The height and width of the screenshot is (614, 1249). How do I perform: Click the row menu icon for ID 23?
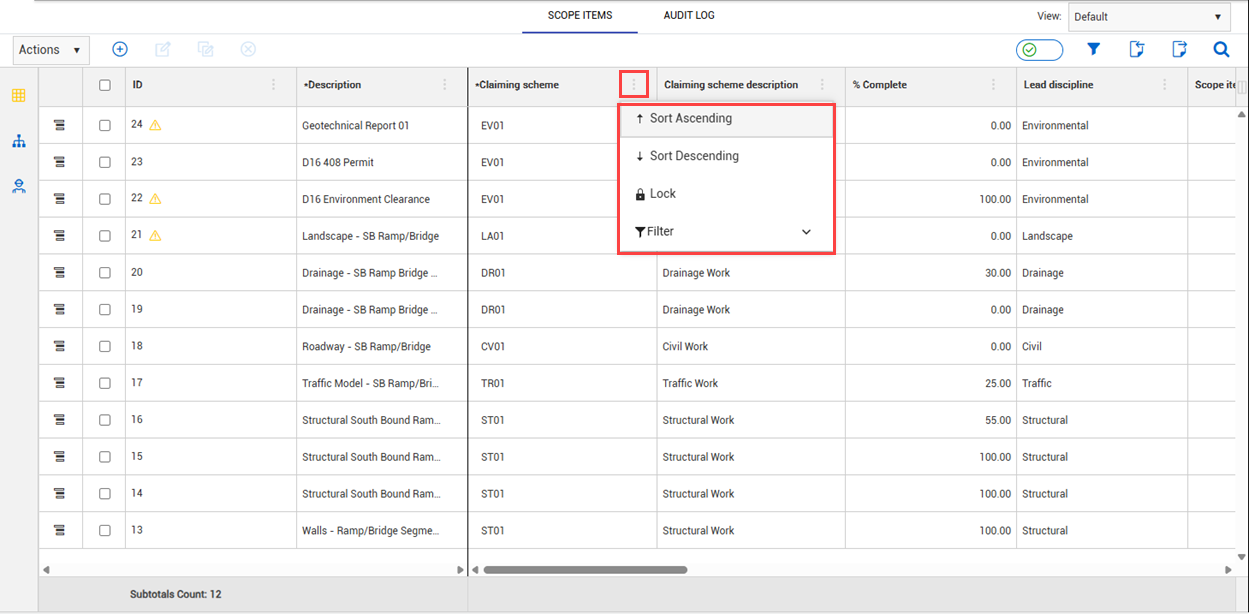tap(59, 162)
